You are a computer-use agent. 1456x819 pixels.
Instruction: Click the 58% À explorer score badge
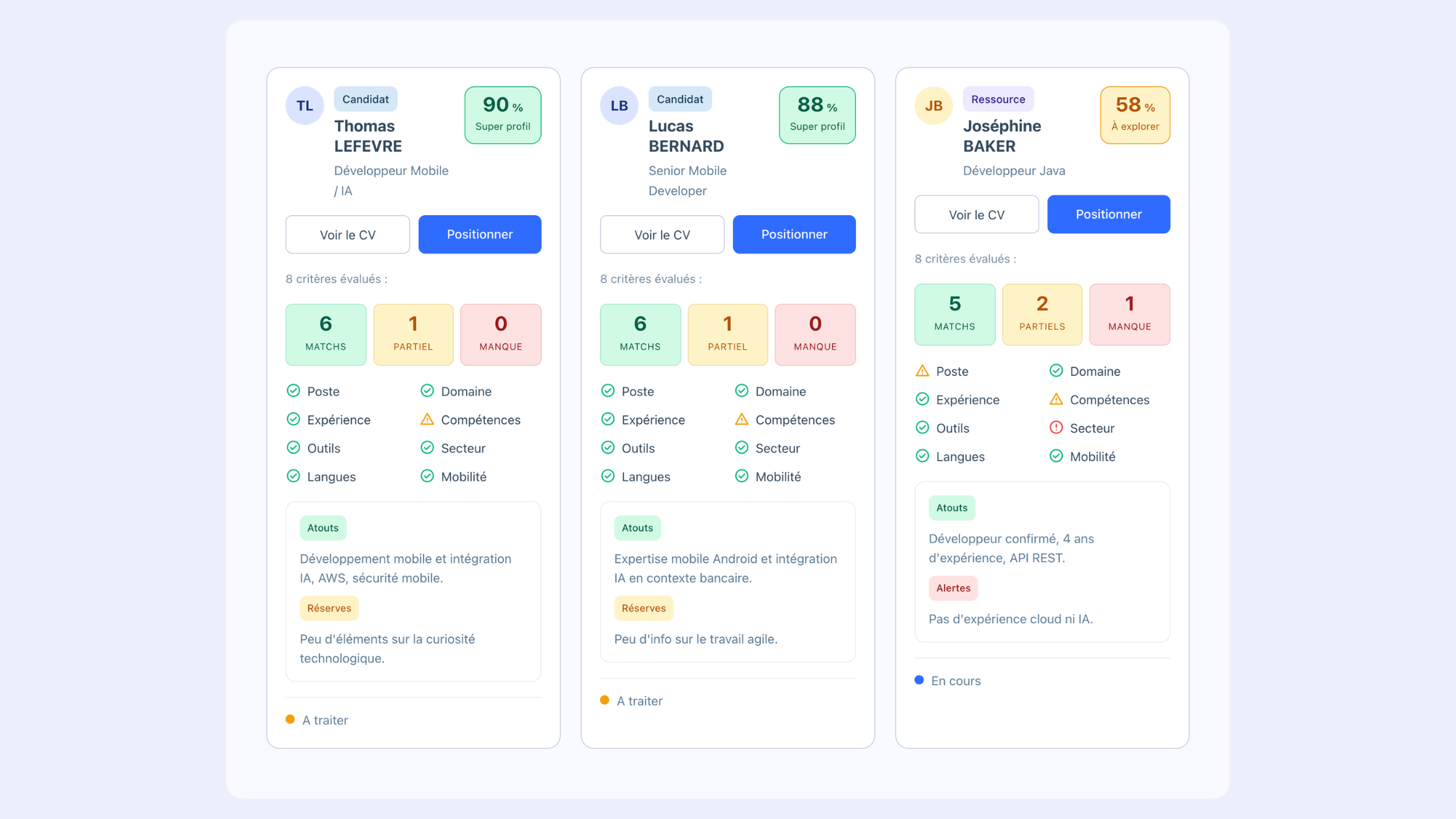(x=1135, y=115)
